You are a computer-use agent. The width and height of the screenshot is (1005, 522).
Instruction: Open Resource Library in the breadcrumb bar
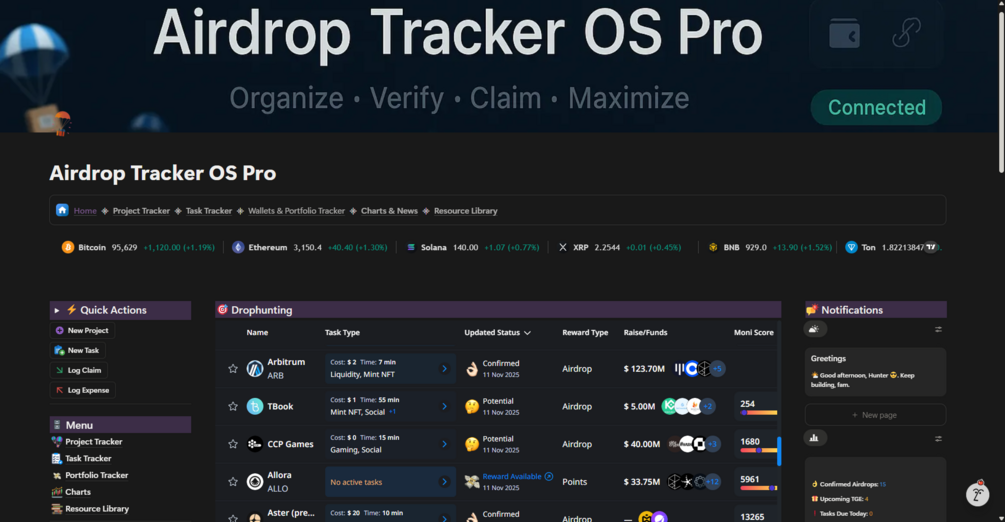pos(465,210)
